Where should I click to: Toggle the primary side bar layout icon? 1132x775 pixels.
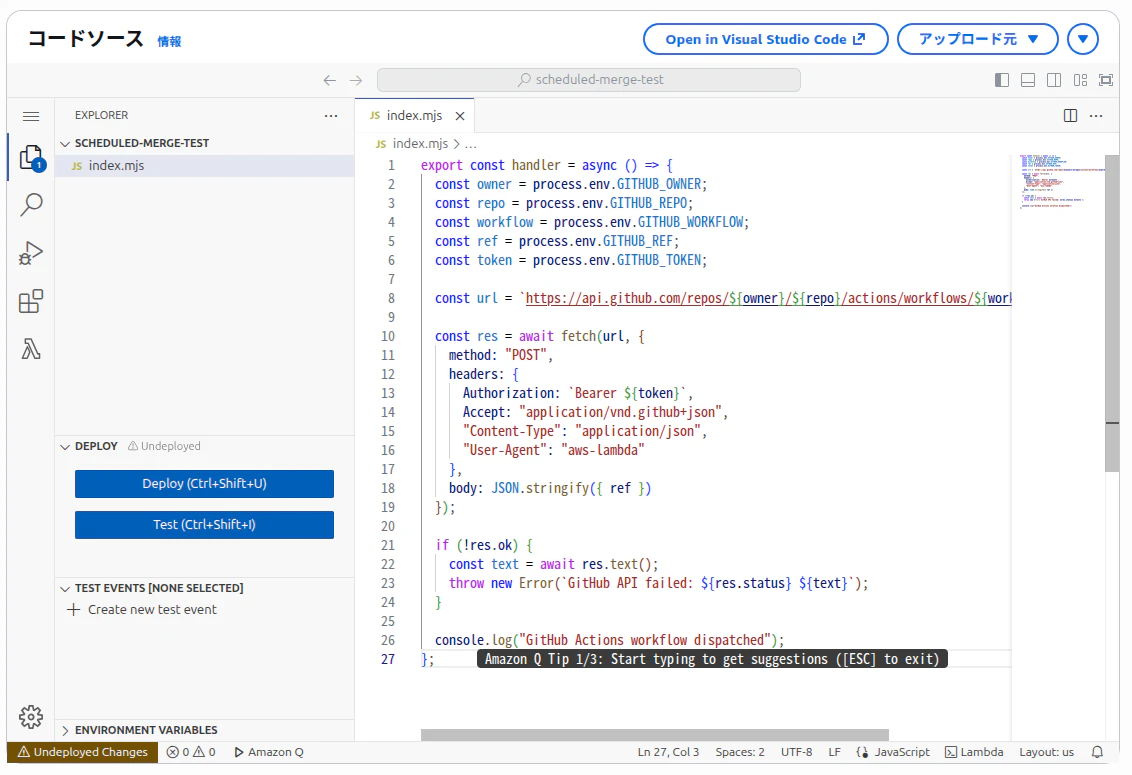click(1002, 80)
